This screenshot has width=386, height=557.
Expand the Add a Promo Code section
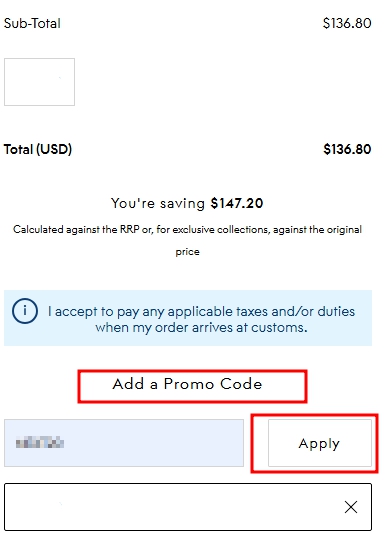point(187,384)
